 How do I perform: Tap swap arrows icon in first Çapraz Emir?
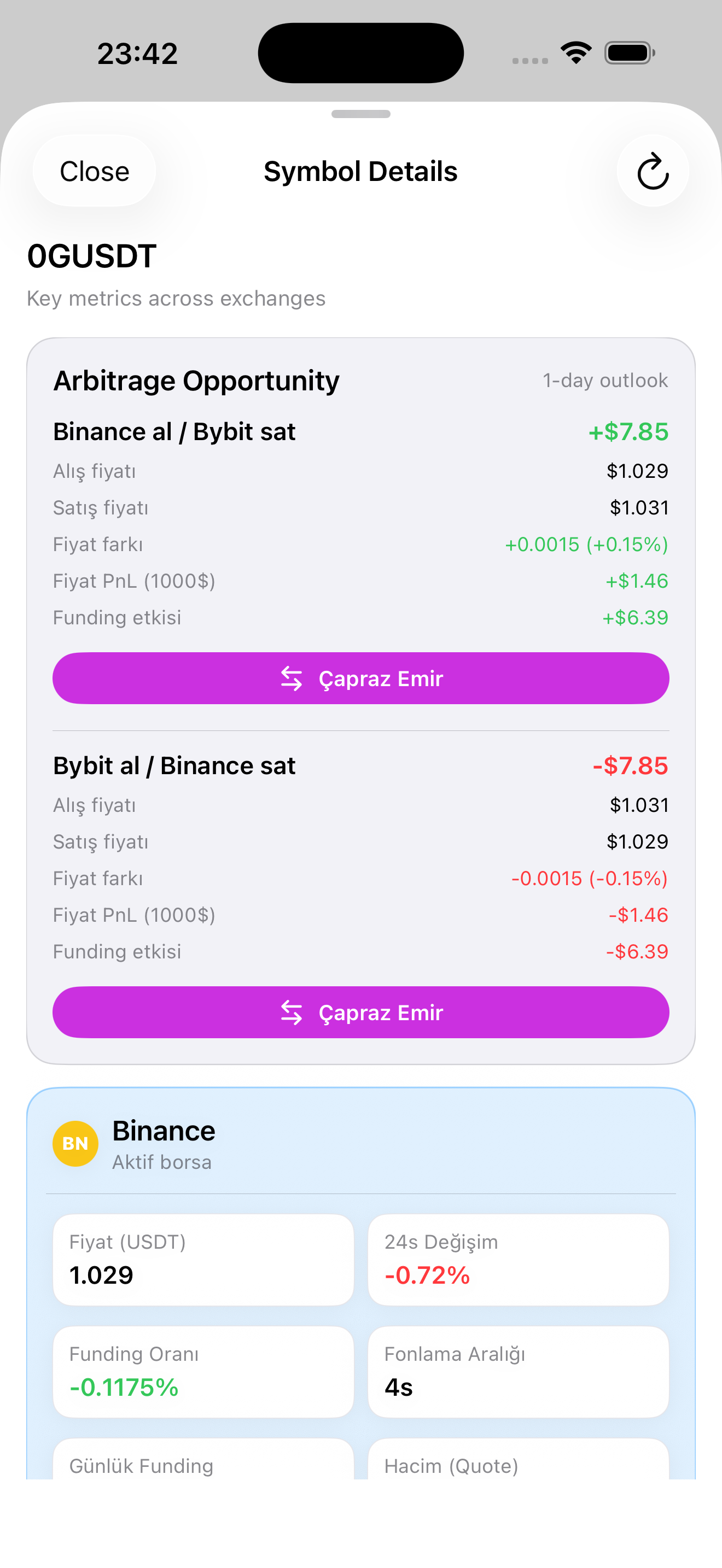(x=292, y=678)
